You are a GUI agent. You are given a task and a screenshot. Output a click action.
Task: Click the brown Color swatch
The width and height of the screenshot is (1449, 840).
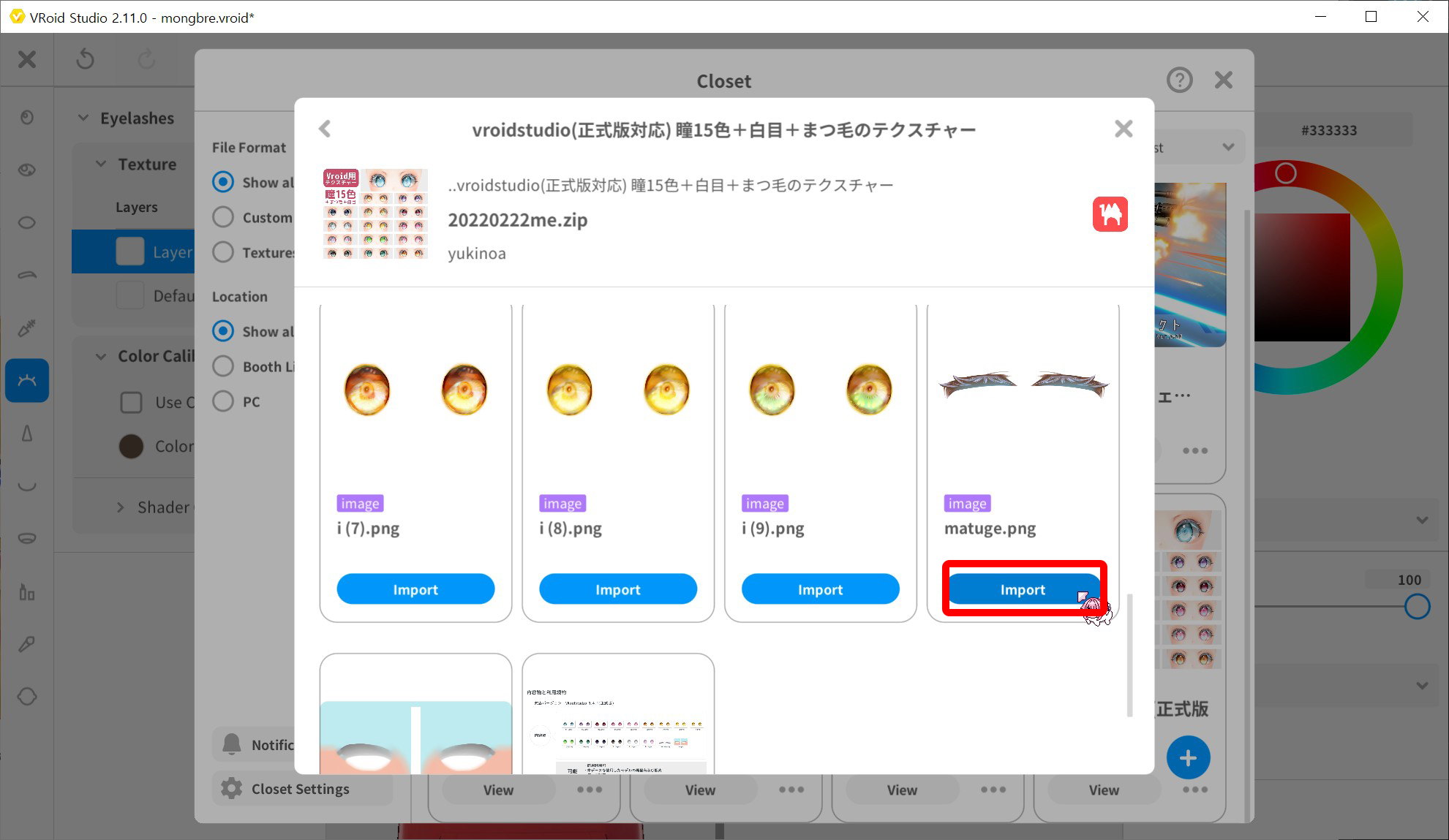click(x=131, y=446)
